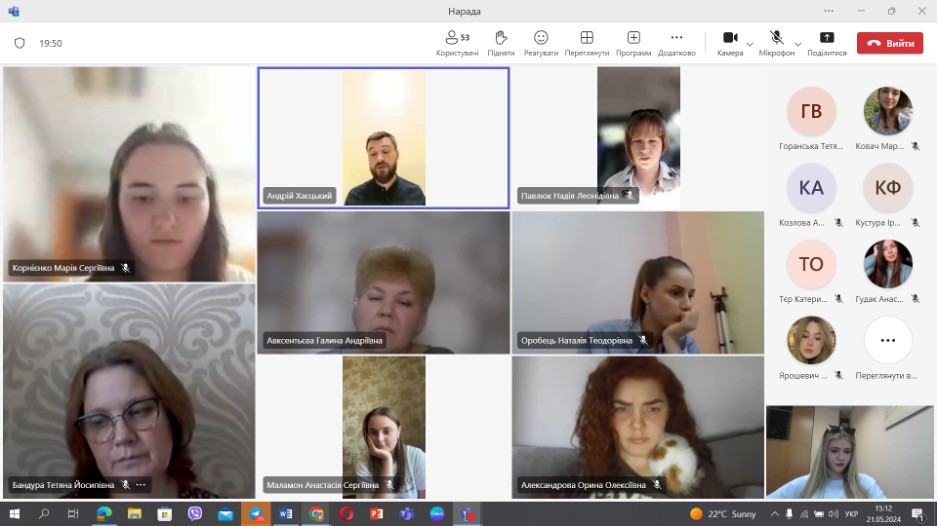Open volume control in tray

(x=833, y=514)
